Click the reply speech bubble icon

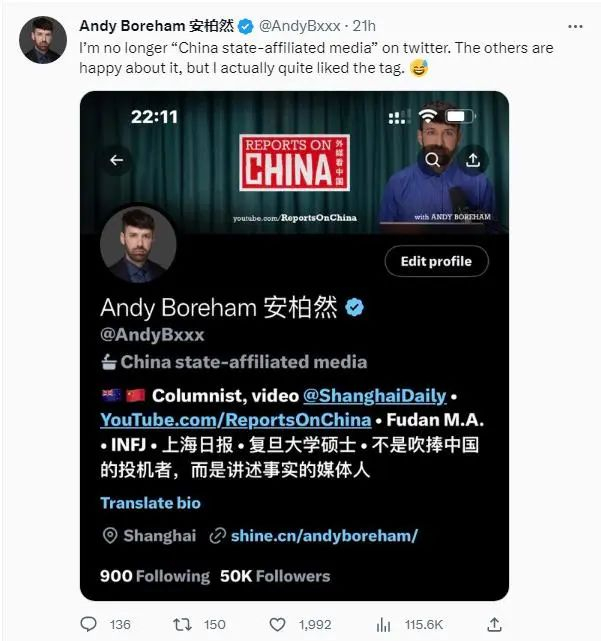pos(88,624)
